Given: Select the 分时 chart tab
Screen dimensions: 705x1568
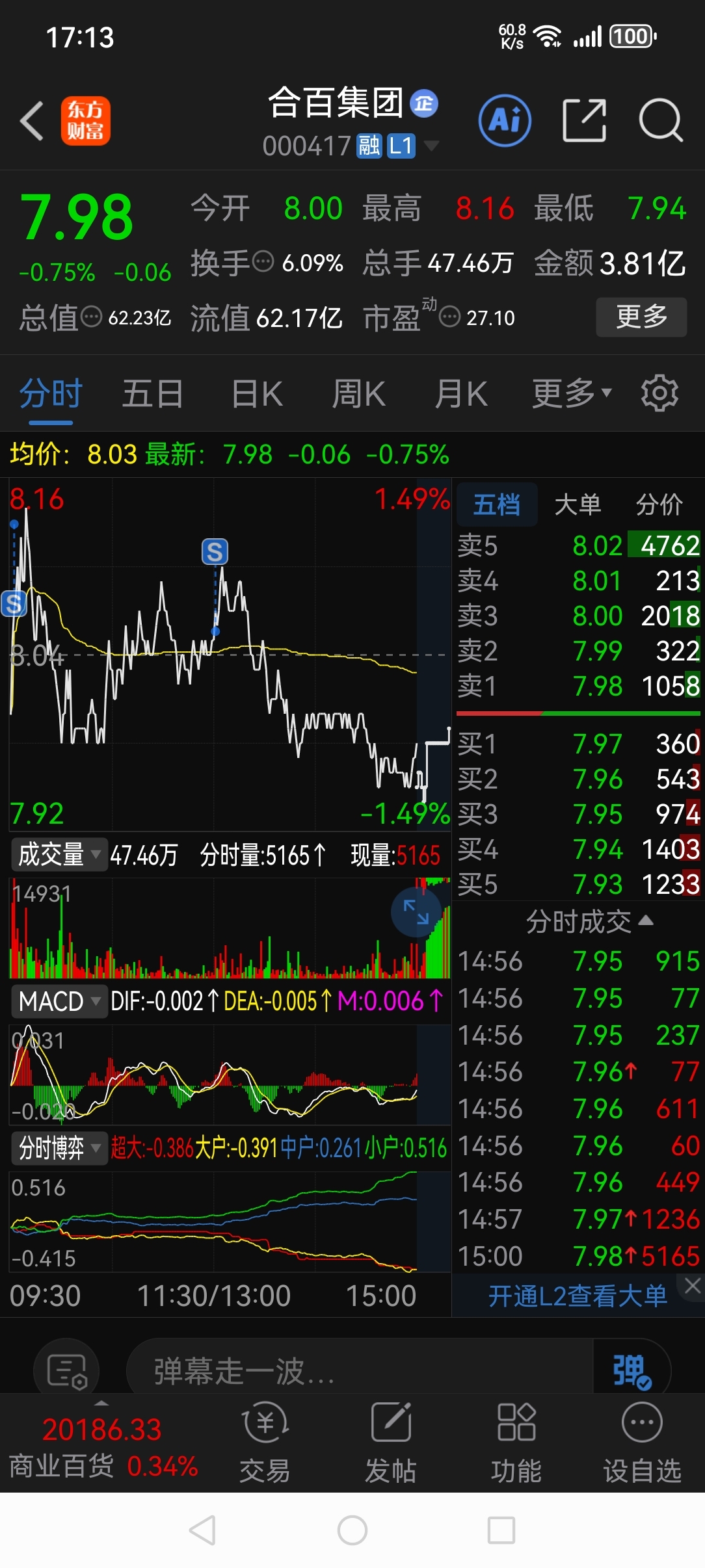Looking at the screenshot, I should pyautogui.click(x=51, y=394).
